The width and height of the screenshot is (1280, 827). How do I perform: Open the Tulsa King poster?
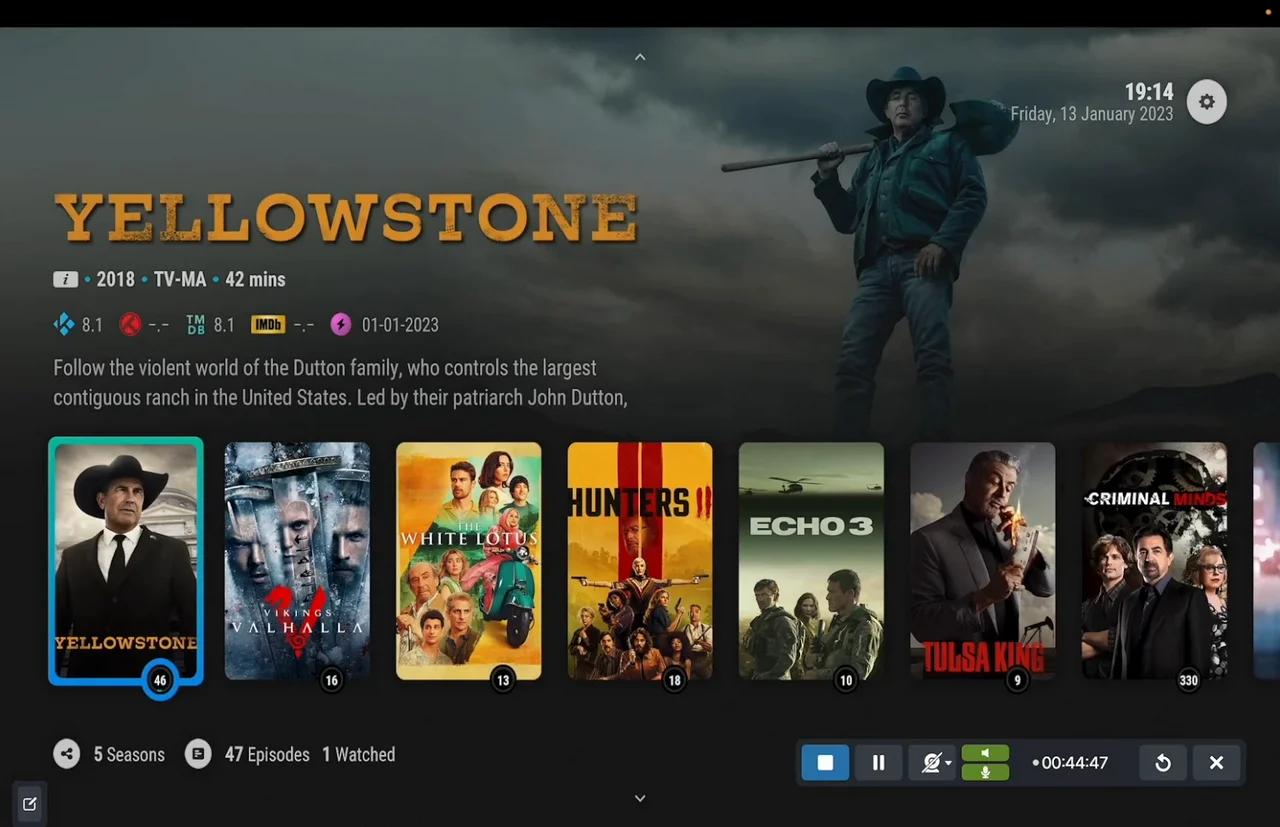[983, 561]
